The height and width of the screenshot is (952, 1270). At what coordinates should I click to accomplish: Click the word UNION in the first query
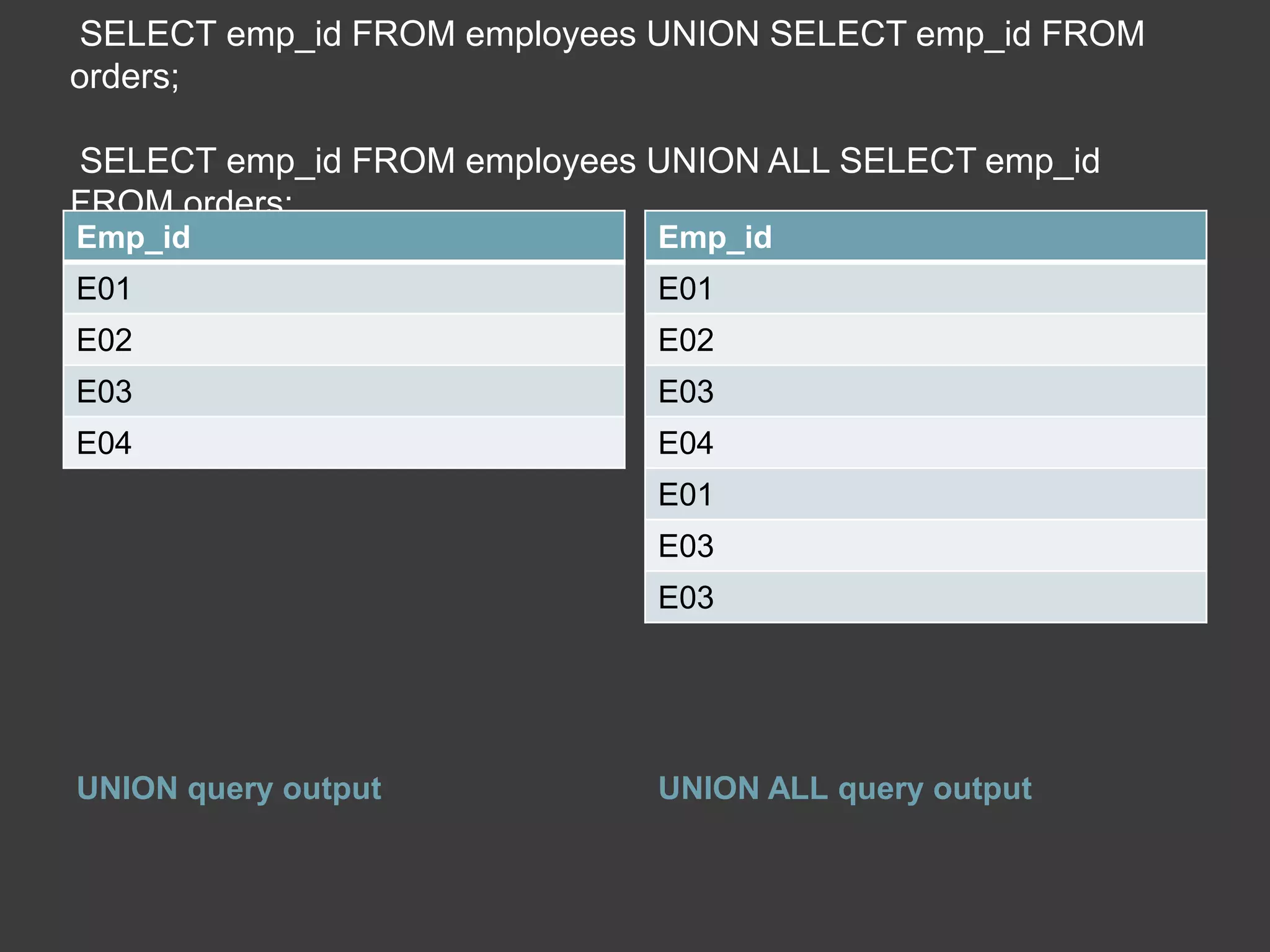(703, 33)
